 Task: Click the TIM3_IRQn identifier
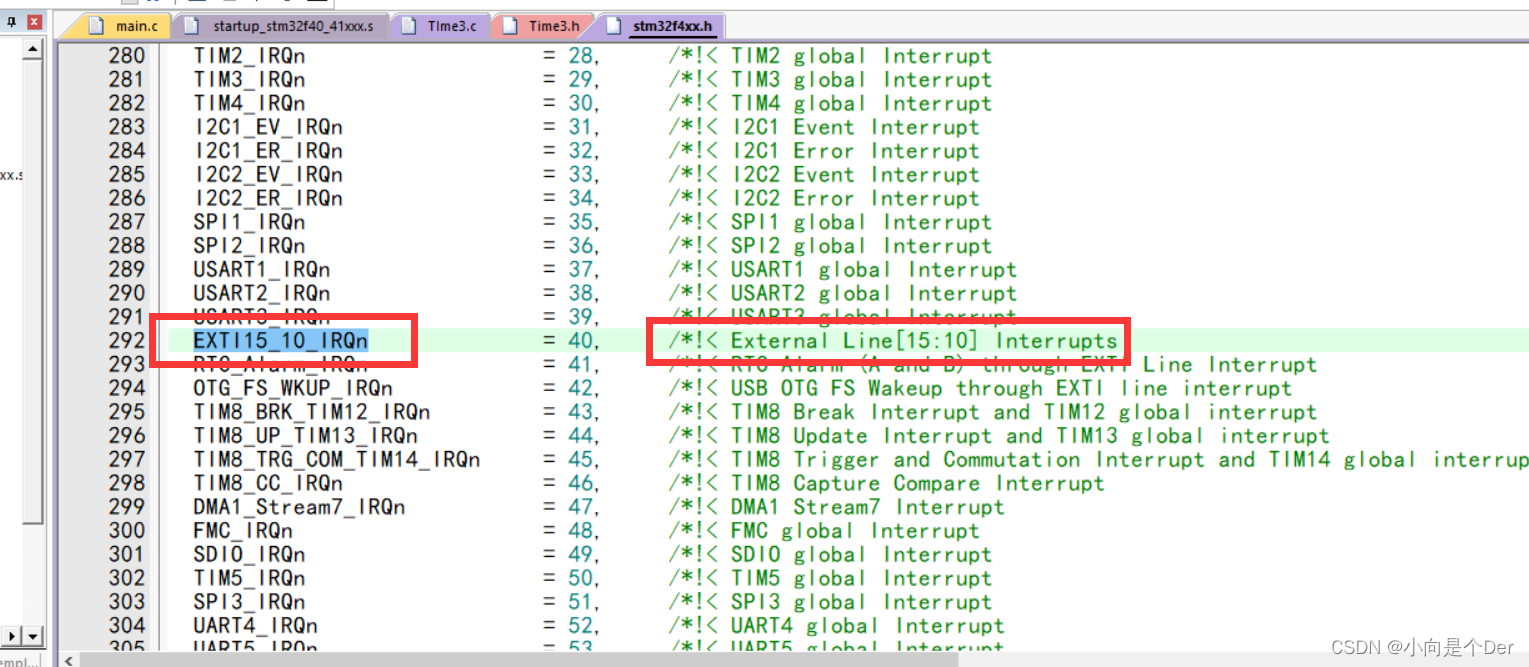(x=249, y=80)
